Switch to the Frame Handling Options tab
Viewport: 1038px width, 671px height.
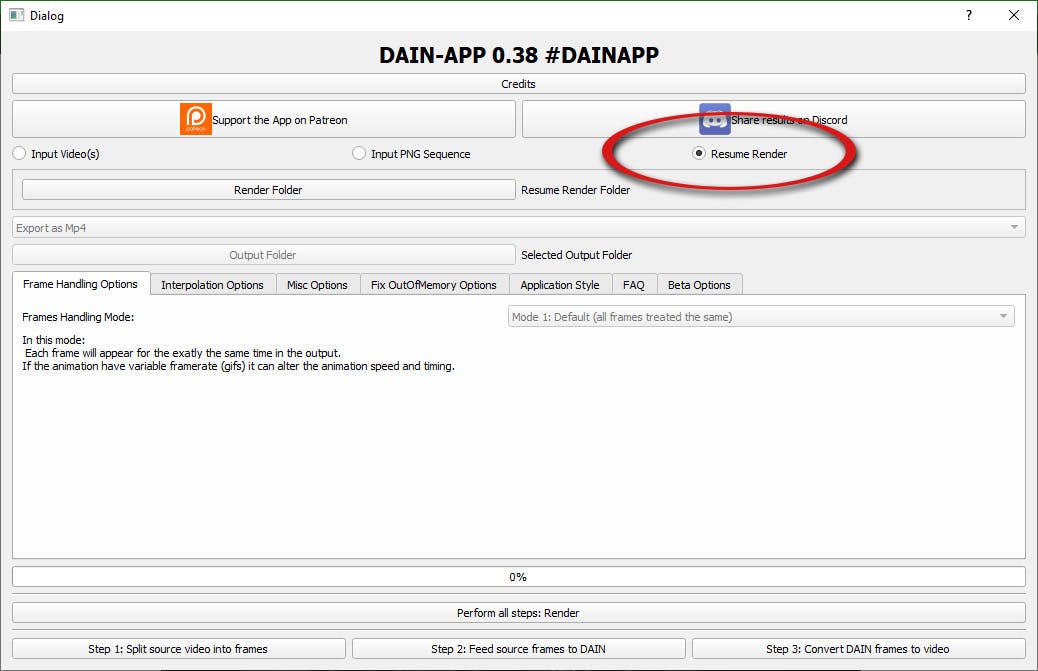[x=81, y=284]
